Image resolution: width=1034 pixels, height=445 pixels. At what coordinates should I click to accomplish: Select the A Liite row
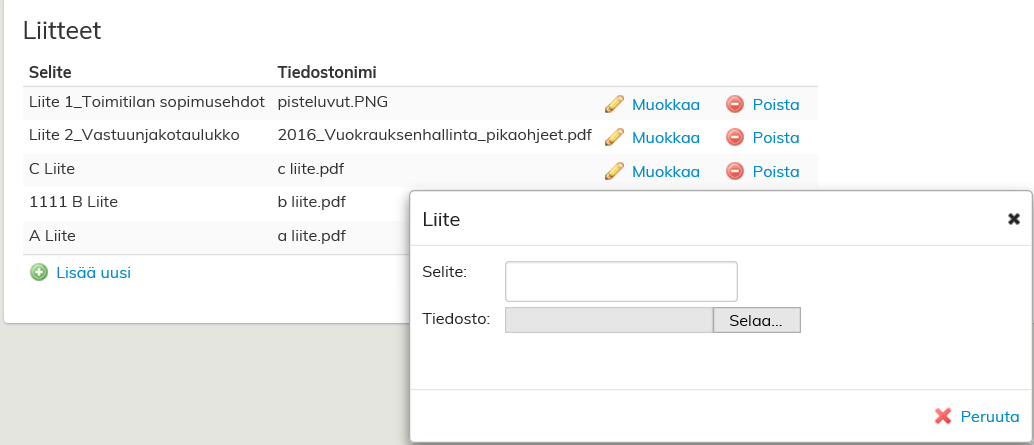pos(52,237)
